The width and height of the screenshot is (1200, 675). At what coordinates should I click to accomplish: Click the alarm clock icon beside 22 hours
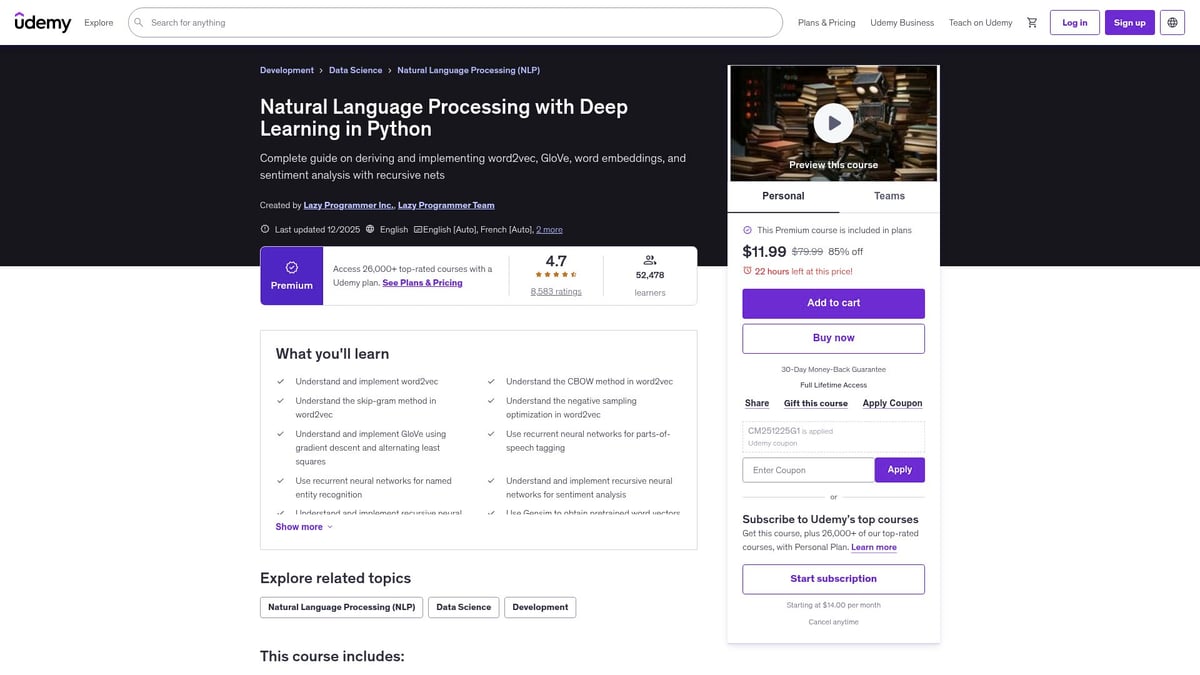pos(747,271)
